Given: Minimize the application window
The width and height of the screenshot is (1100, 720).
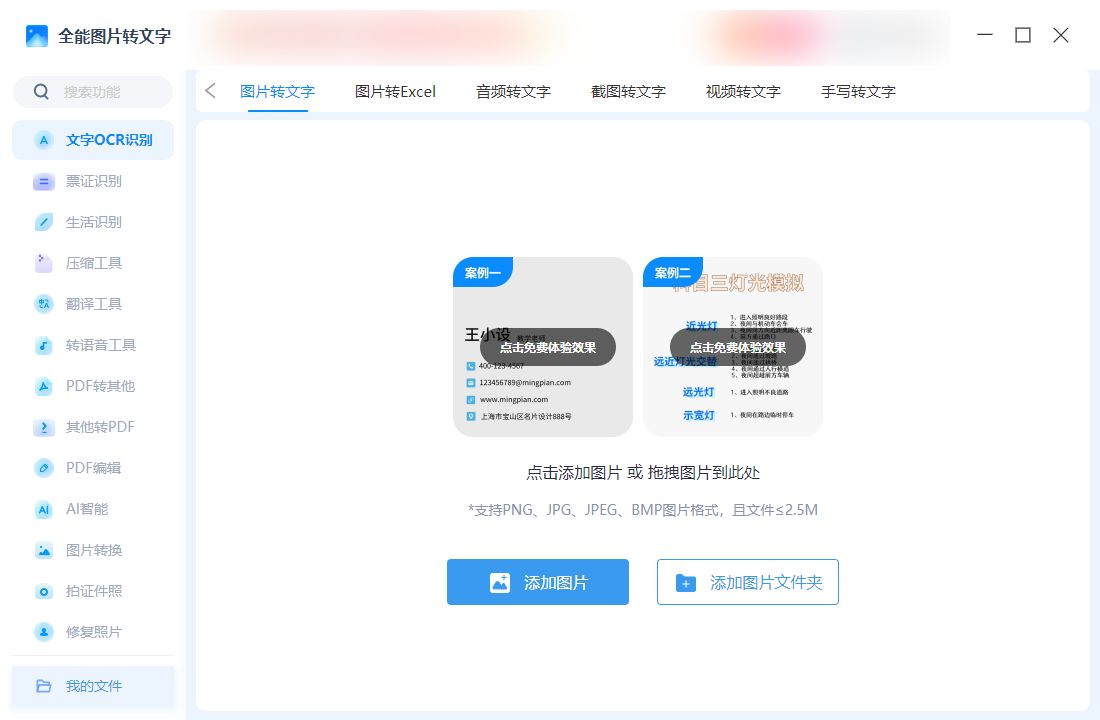Looking at the screenshot, I should (985, 35).
